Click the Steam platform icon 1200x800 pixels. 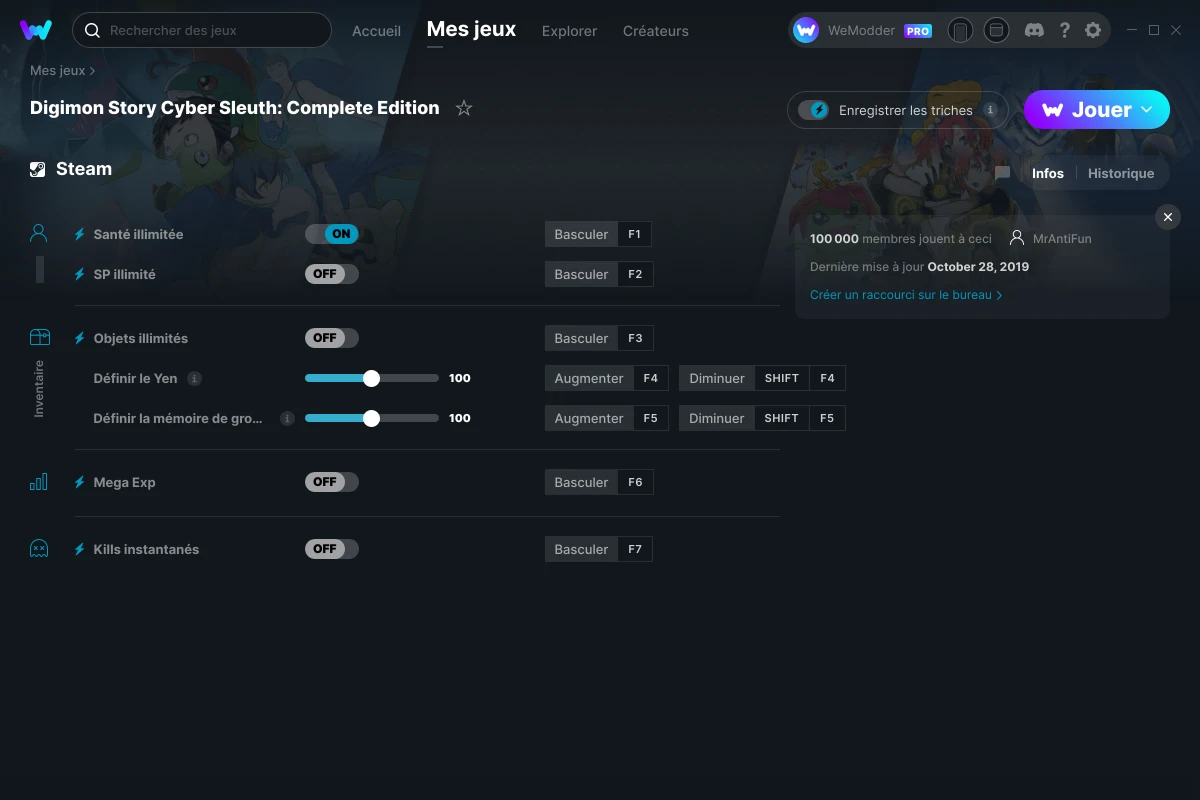(38, 169)
